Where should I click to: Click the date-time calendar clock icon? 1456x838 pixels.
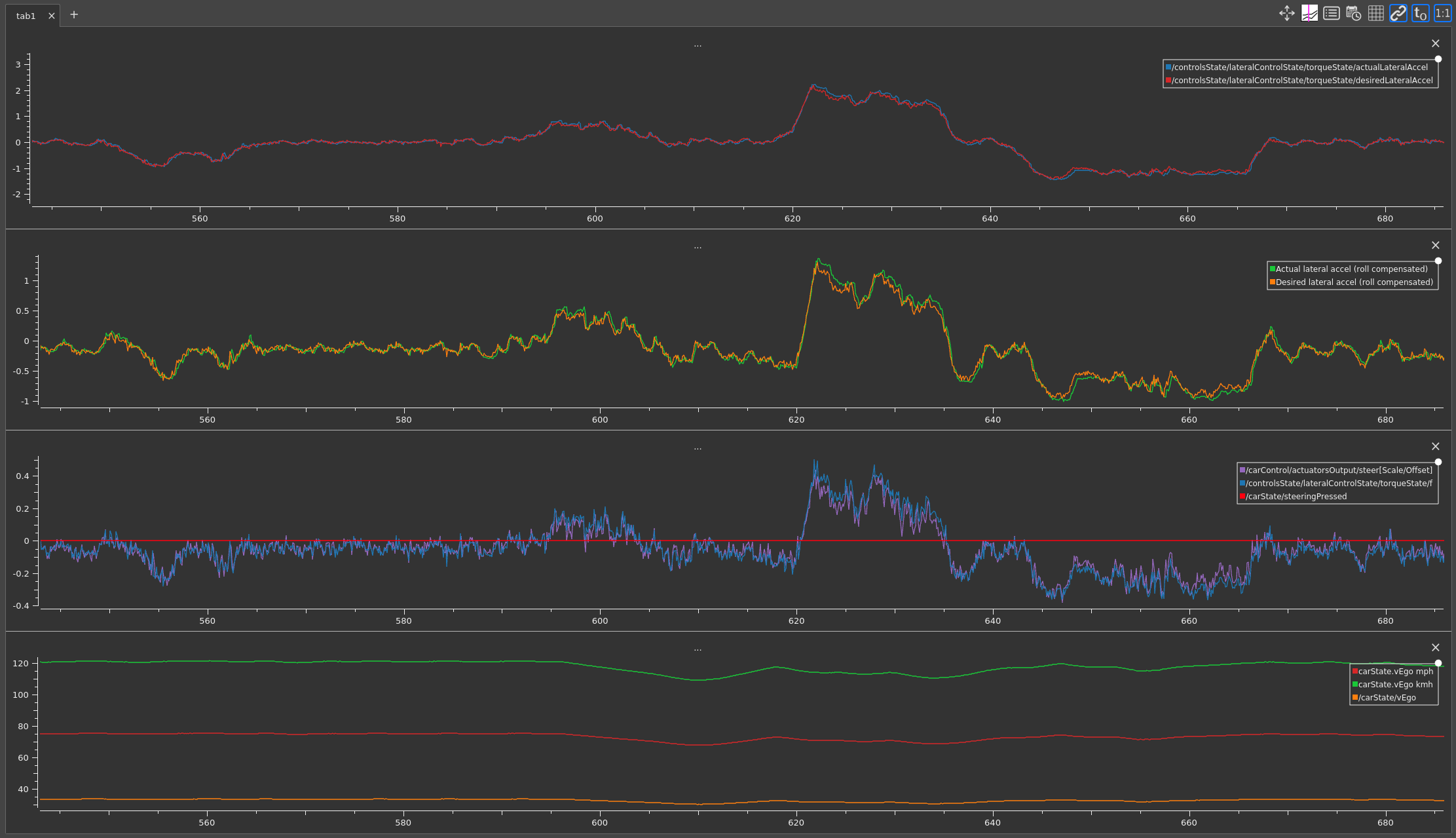pos(1353,13)
